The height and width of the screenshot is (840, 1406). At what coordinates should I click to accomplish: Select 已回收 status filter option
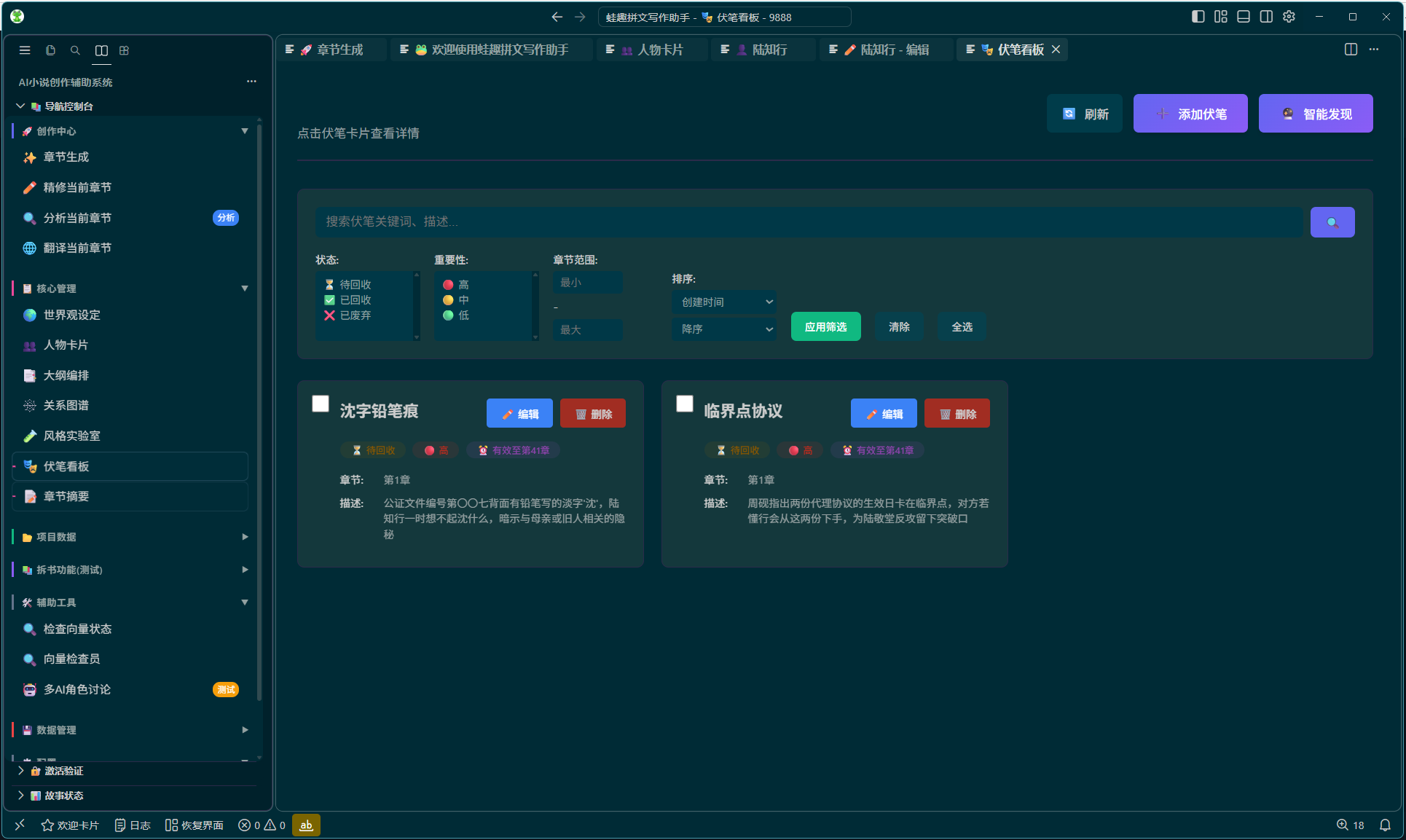pos(348,300)
